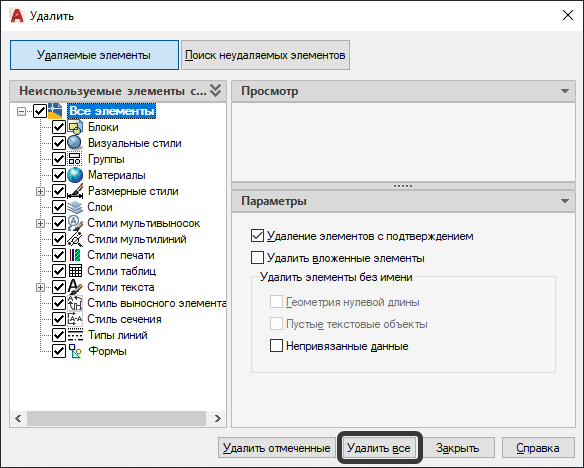The height and width of the screenshot is (468, 584).
Task: Click the splitter dots between Просмотр and Параметры
Action: [x=403, y=186]
